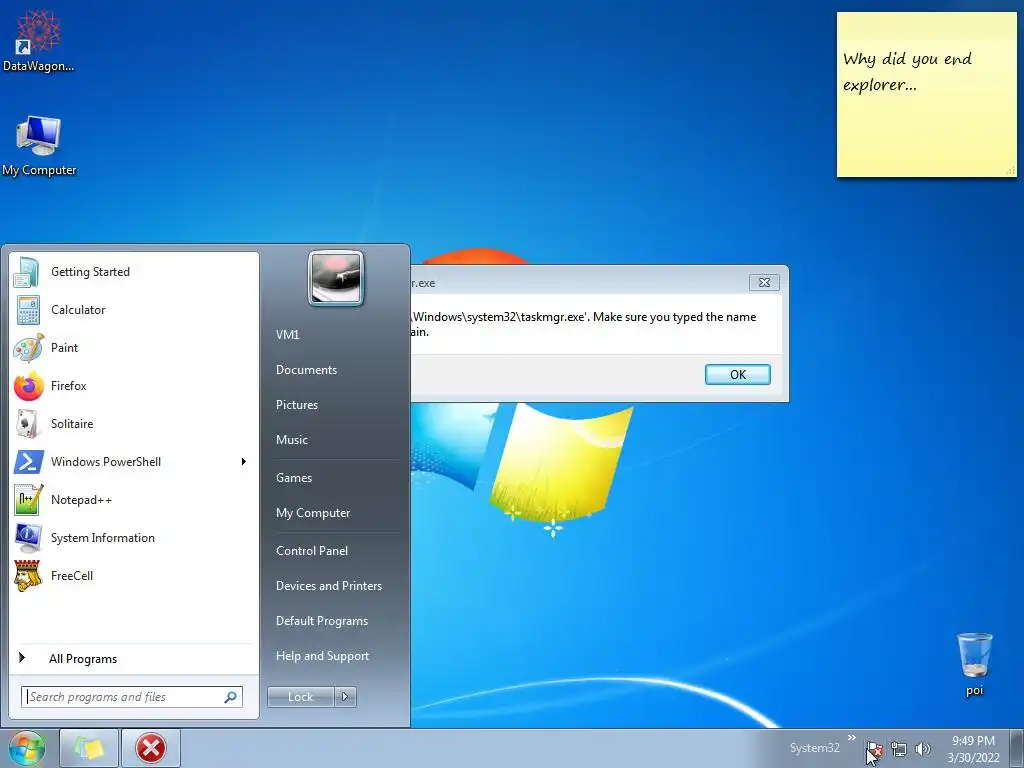Open Games from Start menu
The height and width of the screenshot is (768, 1024).
click(x=294, y=478)
